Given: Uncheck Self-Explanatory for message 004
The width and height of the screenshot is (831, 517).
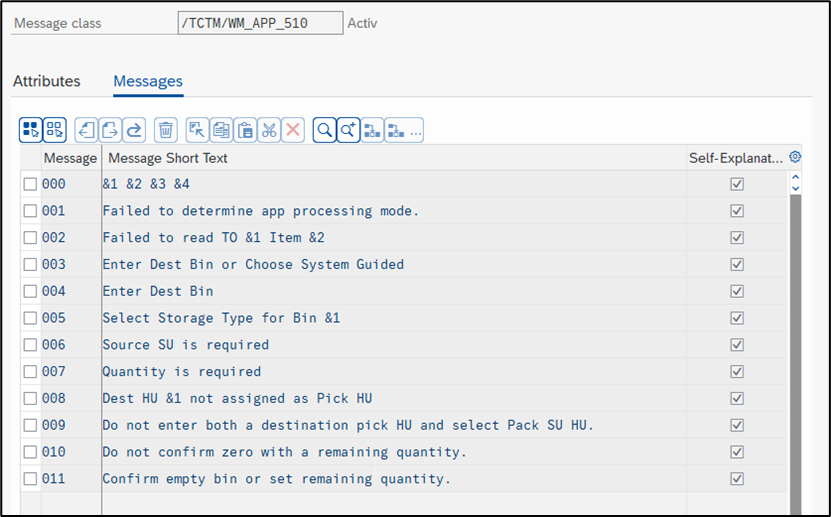Looking at the screenshot, I should pyautogui.click(x=737, y=291).
